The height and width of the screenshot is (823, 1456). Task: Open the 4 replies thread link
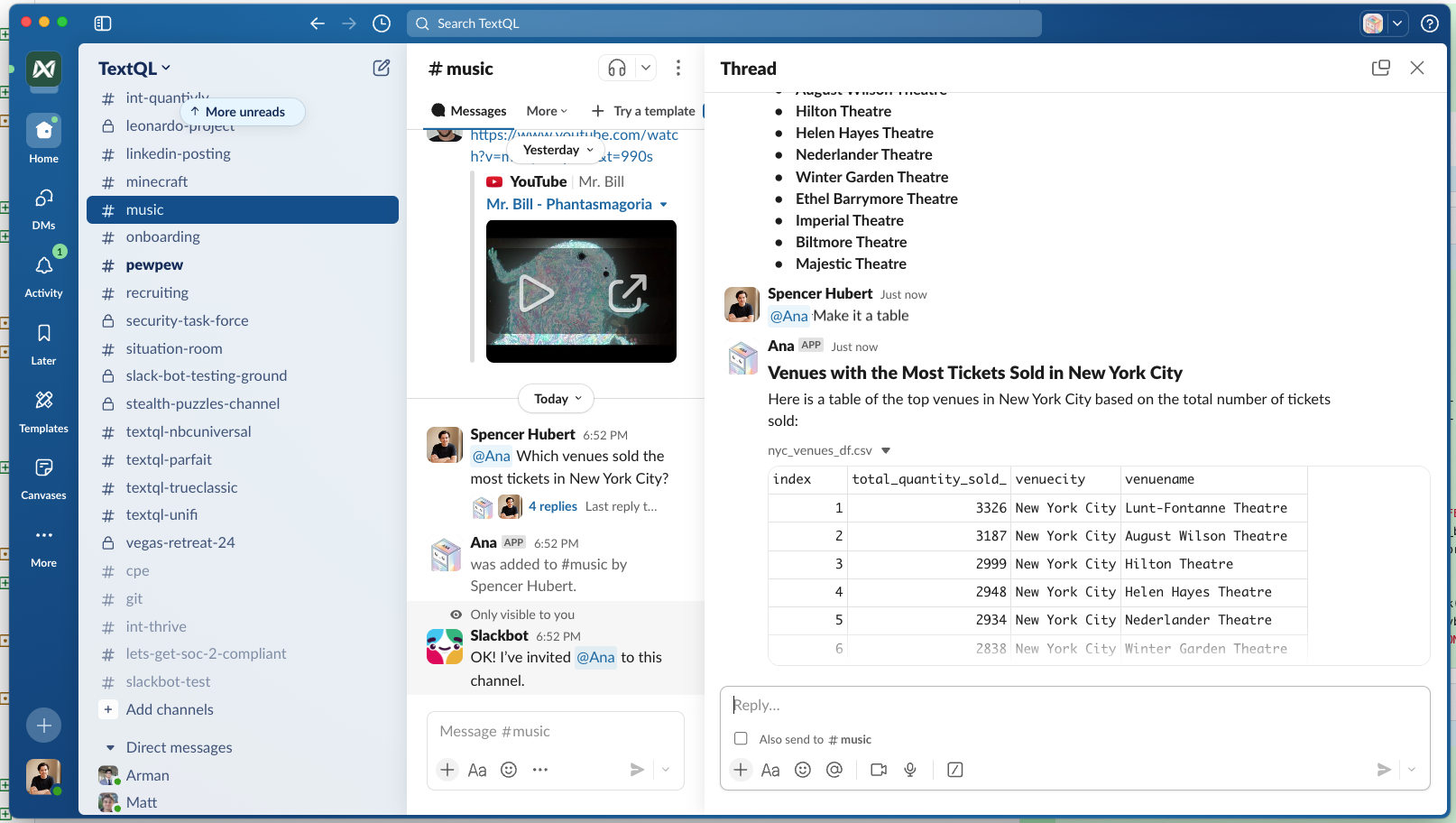click(553, 506)
